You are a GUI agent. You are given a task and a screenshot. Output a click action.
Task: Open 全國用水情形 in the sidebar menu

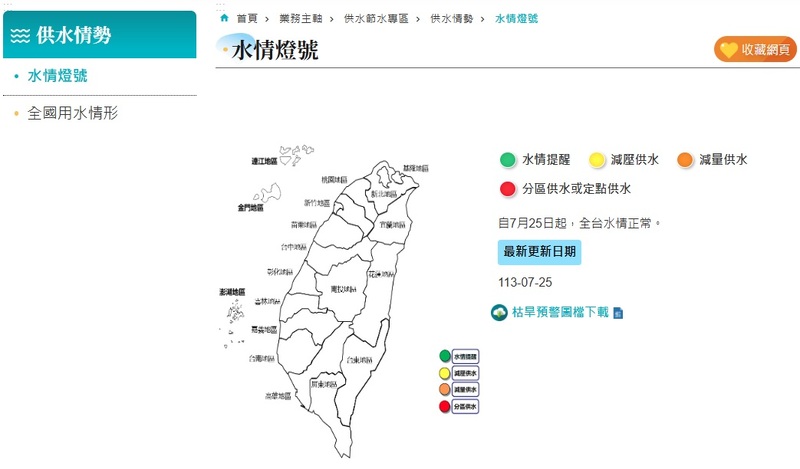72,113
